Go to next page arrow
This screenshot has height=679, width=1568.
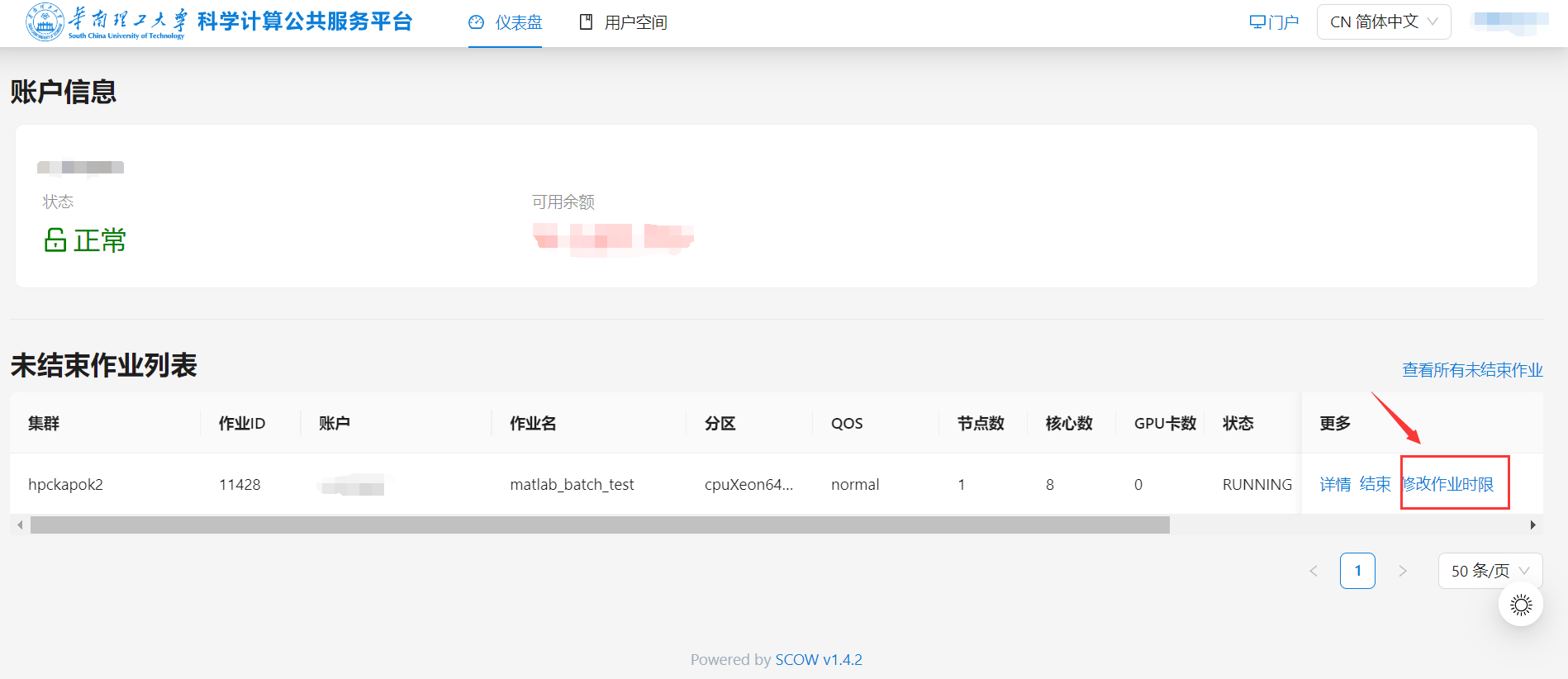1403,571
